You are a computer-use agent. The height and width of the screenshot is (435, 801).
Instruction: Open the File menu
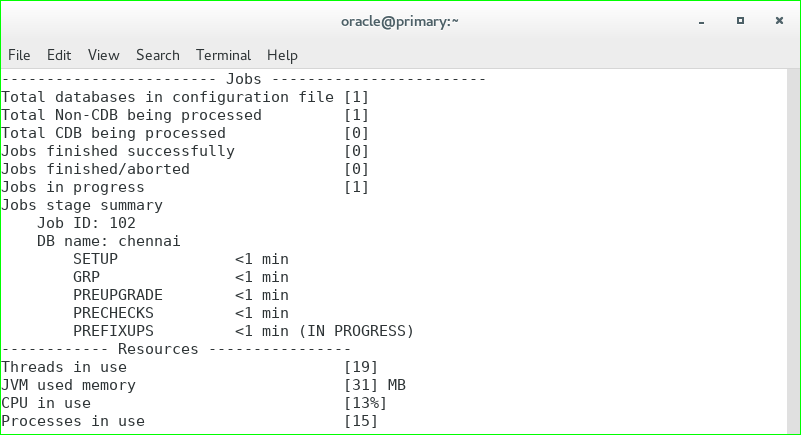pyautogui.click(x=19, y=55)
